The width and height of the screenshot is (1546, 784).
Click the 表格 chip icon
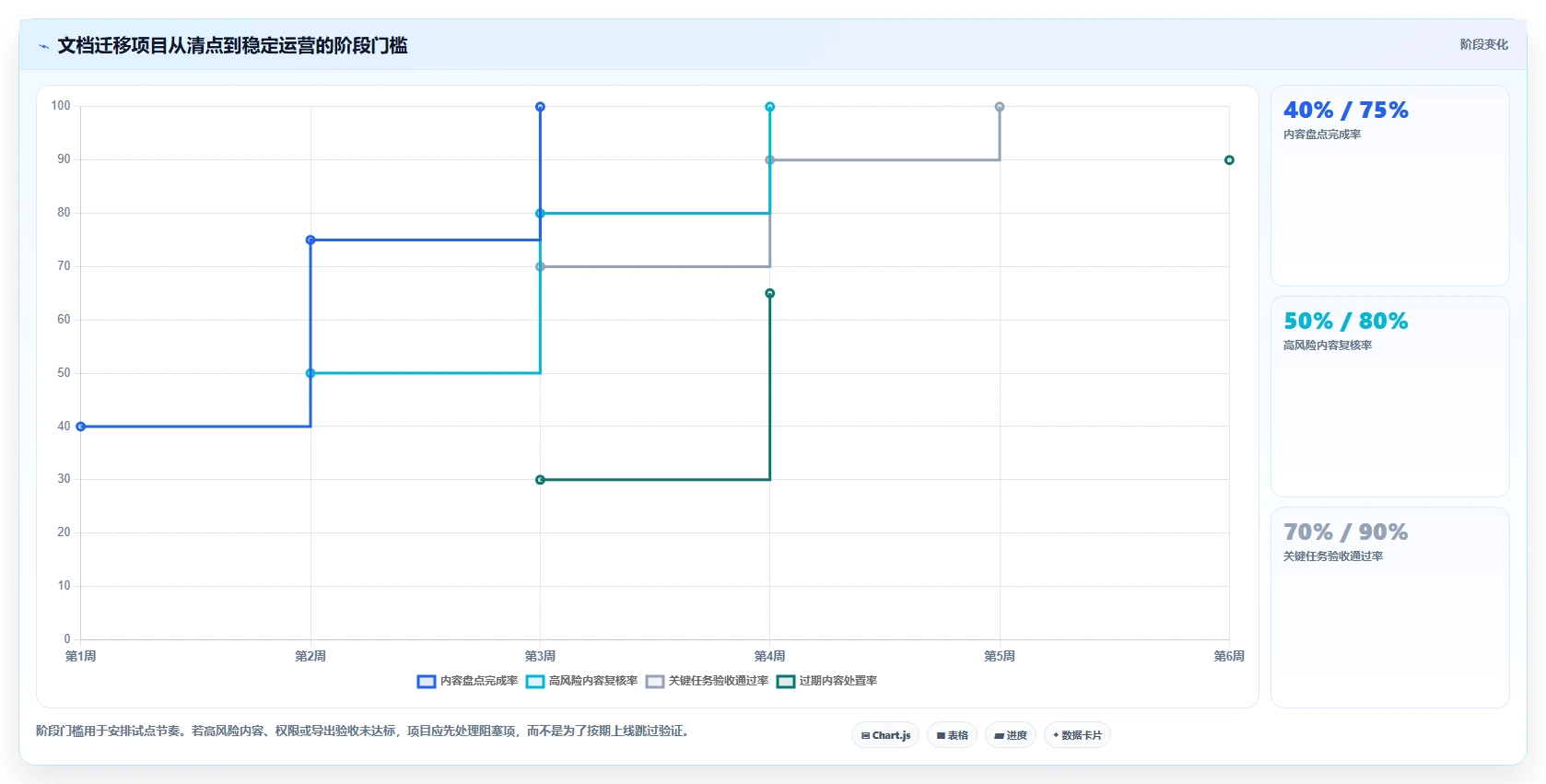click(941, 735)
